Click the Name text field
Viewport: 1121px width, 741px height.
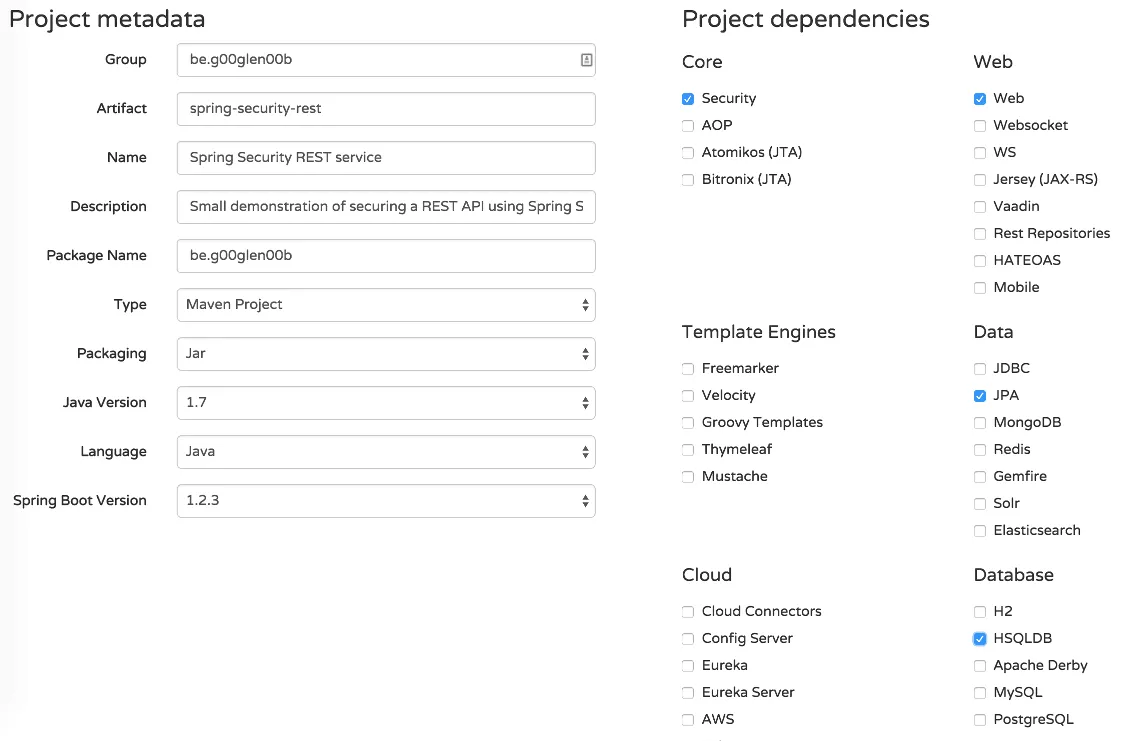tap(385, 158)
